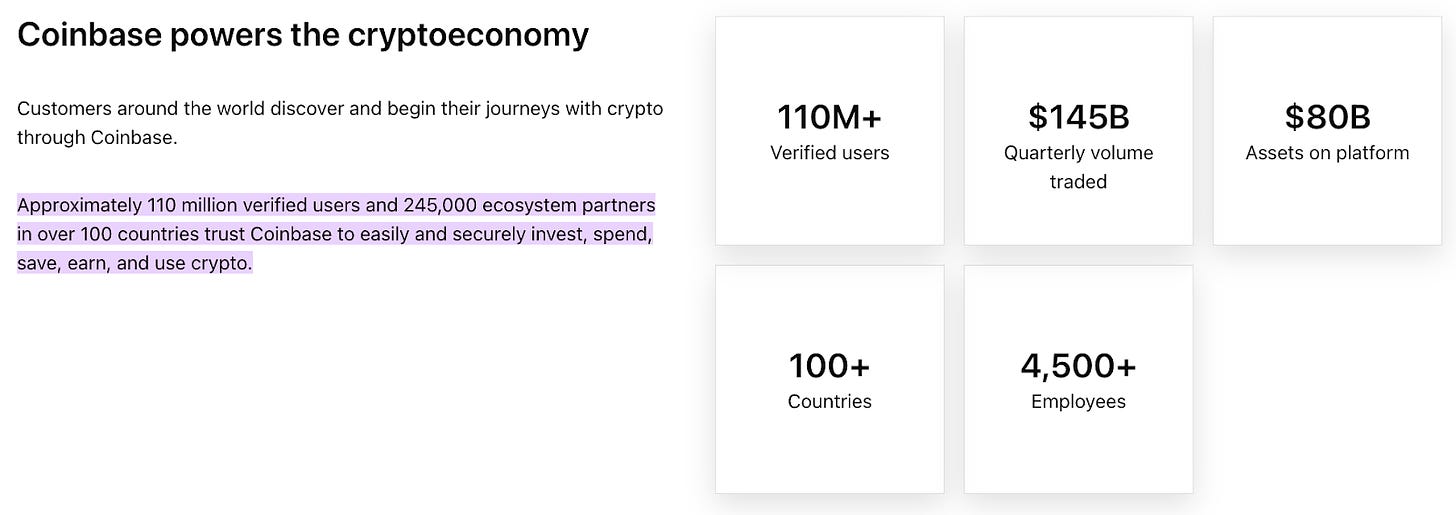Click the "through Coinbase." line of text
The width and height of the screenshot is (1456, 515).
pos(97,138)
